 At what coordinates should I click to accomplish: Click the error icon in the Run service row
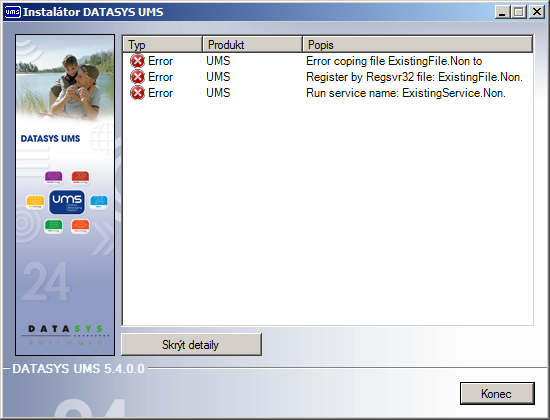(x=137, y=93)
